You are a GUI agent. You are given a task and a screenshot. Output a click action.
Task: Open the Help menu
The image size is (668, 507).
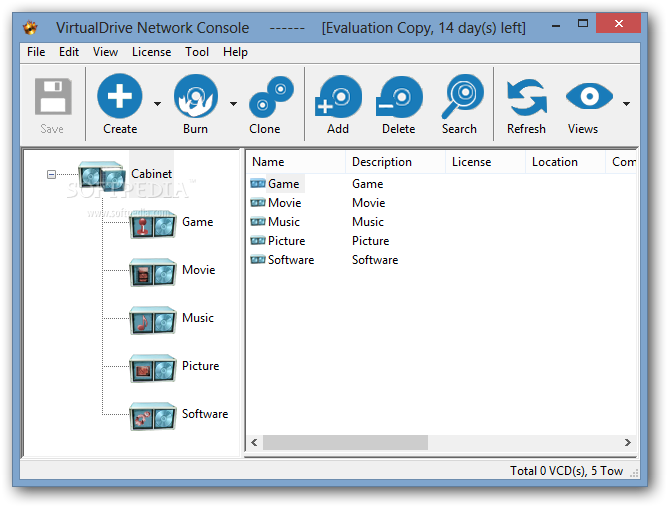[235, 52]
